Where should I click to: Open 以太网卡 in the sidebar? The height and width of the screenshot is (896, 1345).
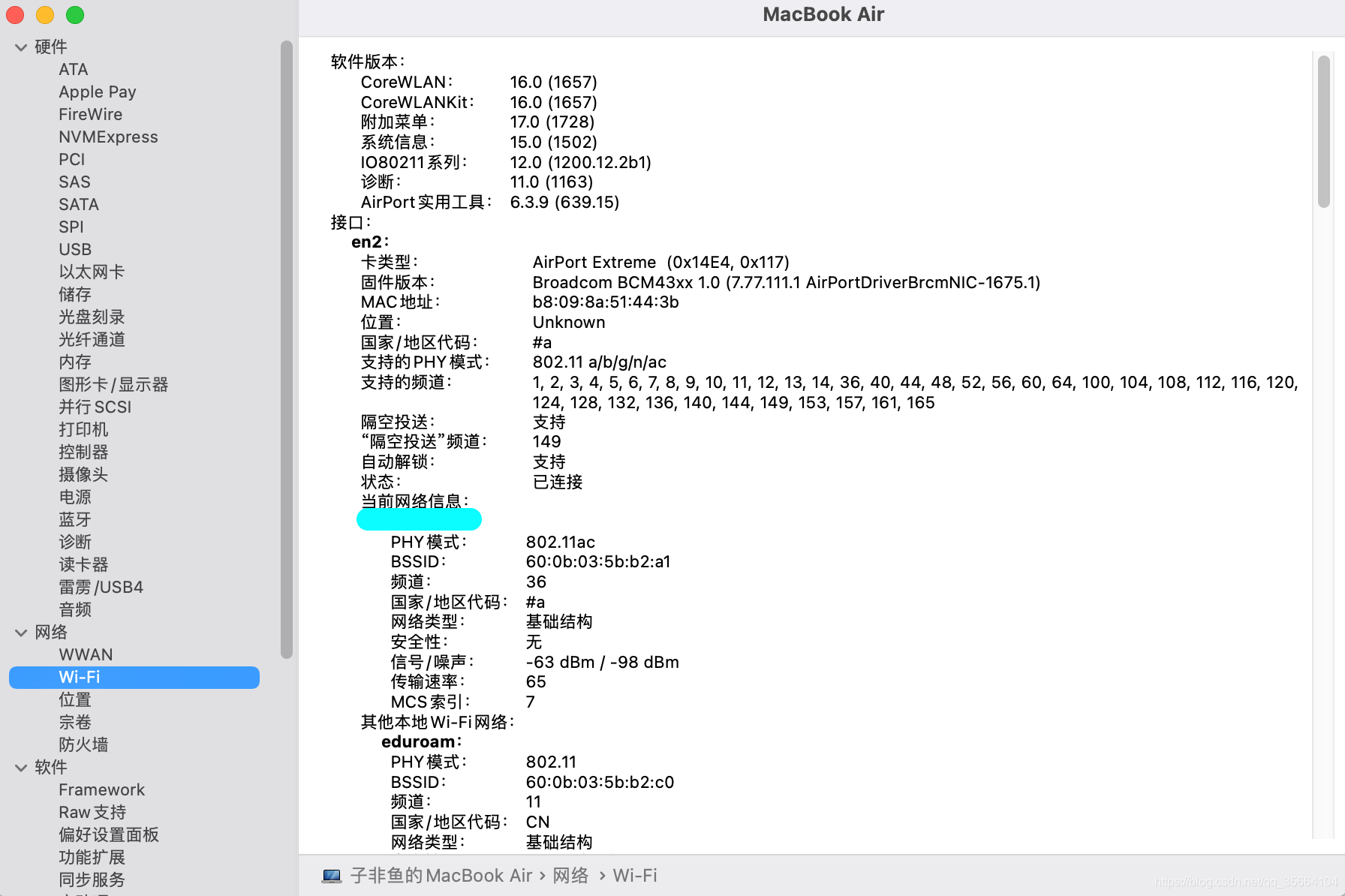92,272
